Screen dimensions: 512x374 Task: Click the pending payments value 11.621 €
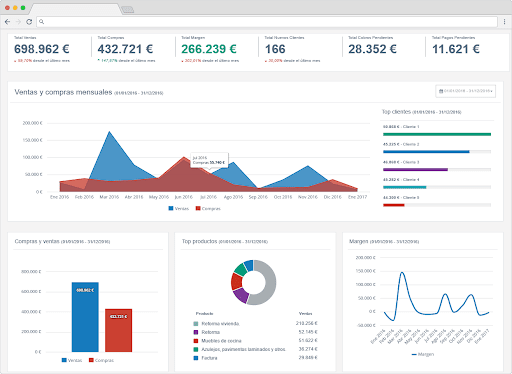click(456, 49)
